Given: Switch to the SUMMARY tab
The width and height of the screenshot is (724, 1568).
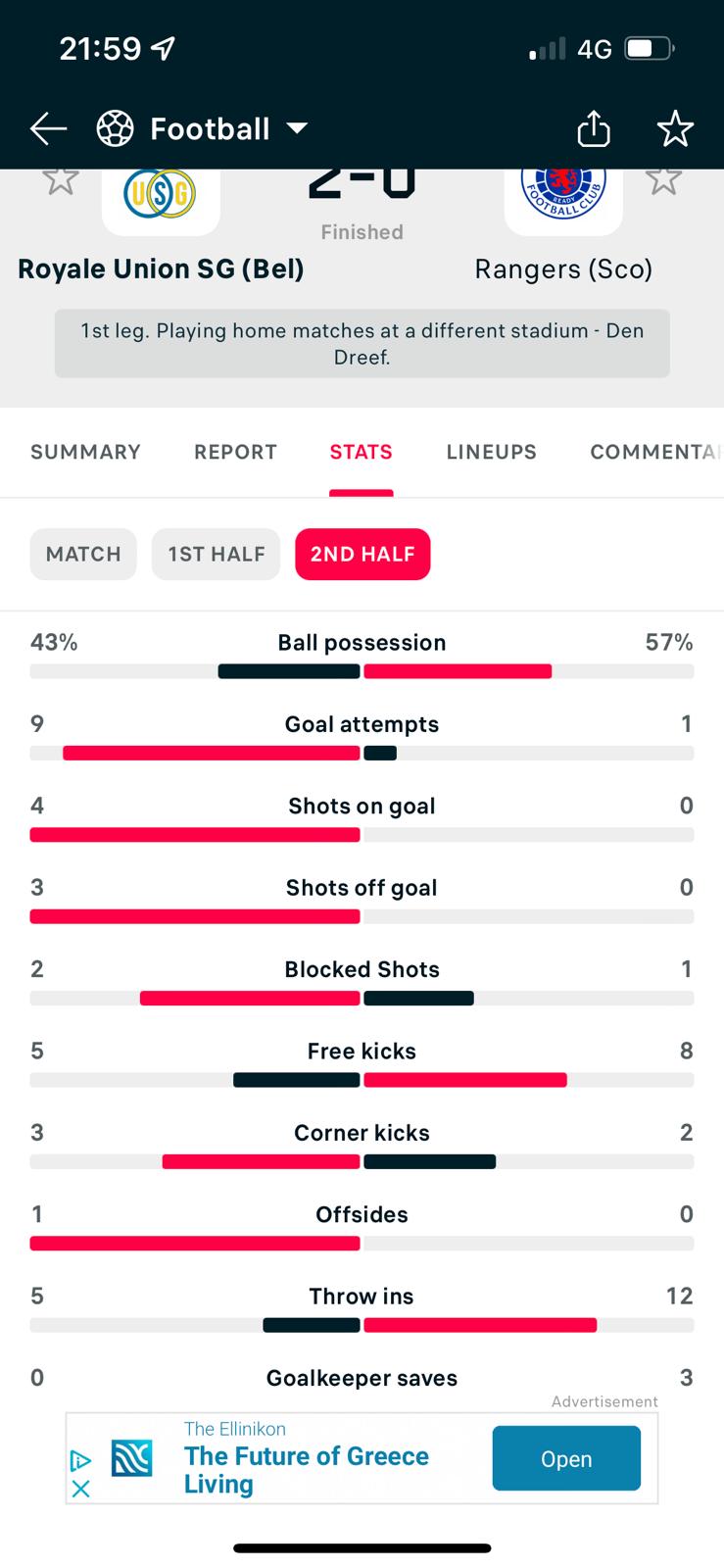Looking at the screenshot, I should pos(85,452).
